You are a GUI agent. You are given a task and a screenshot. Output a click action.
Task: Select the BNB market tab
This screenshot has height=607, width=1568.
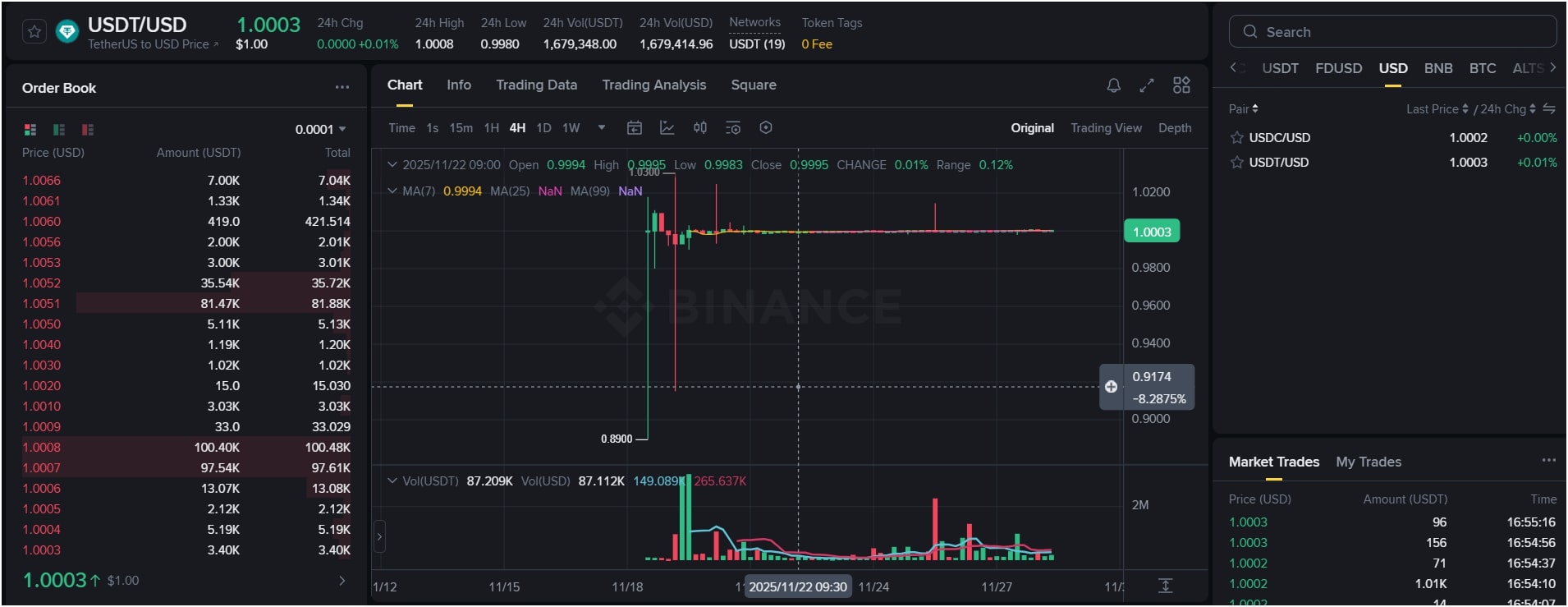(x=1437, y=69)
